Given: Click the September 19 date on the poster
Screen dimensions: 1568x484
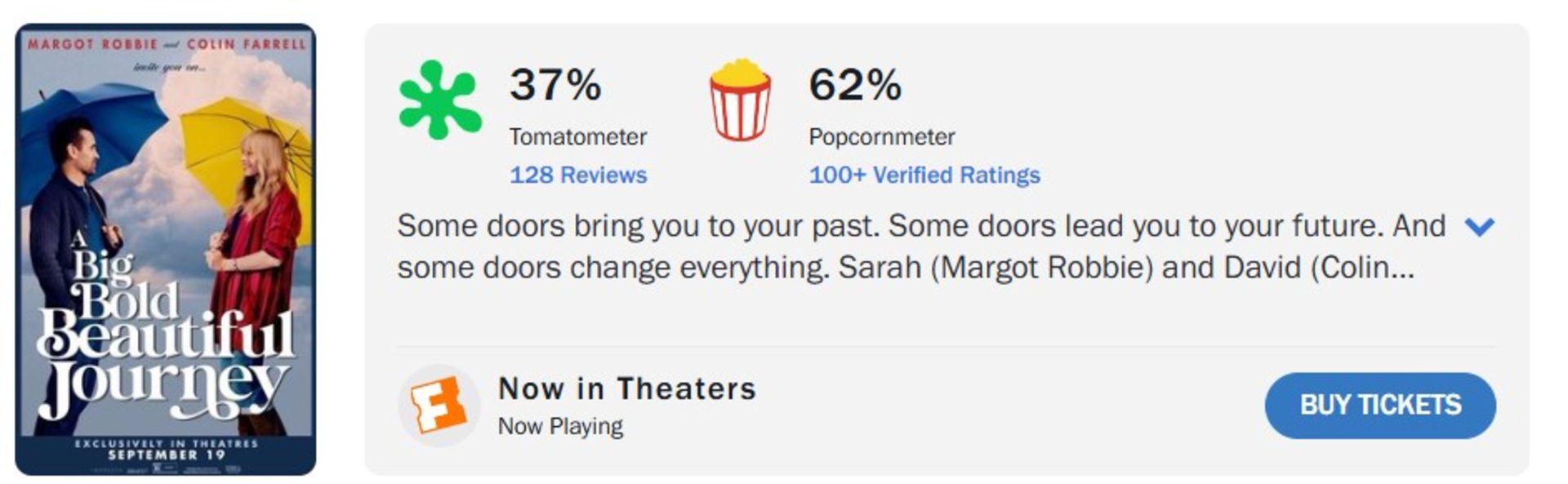Looking at the screenshot, I should (167, 455).
